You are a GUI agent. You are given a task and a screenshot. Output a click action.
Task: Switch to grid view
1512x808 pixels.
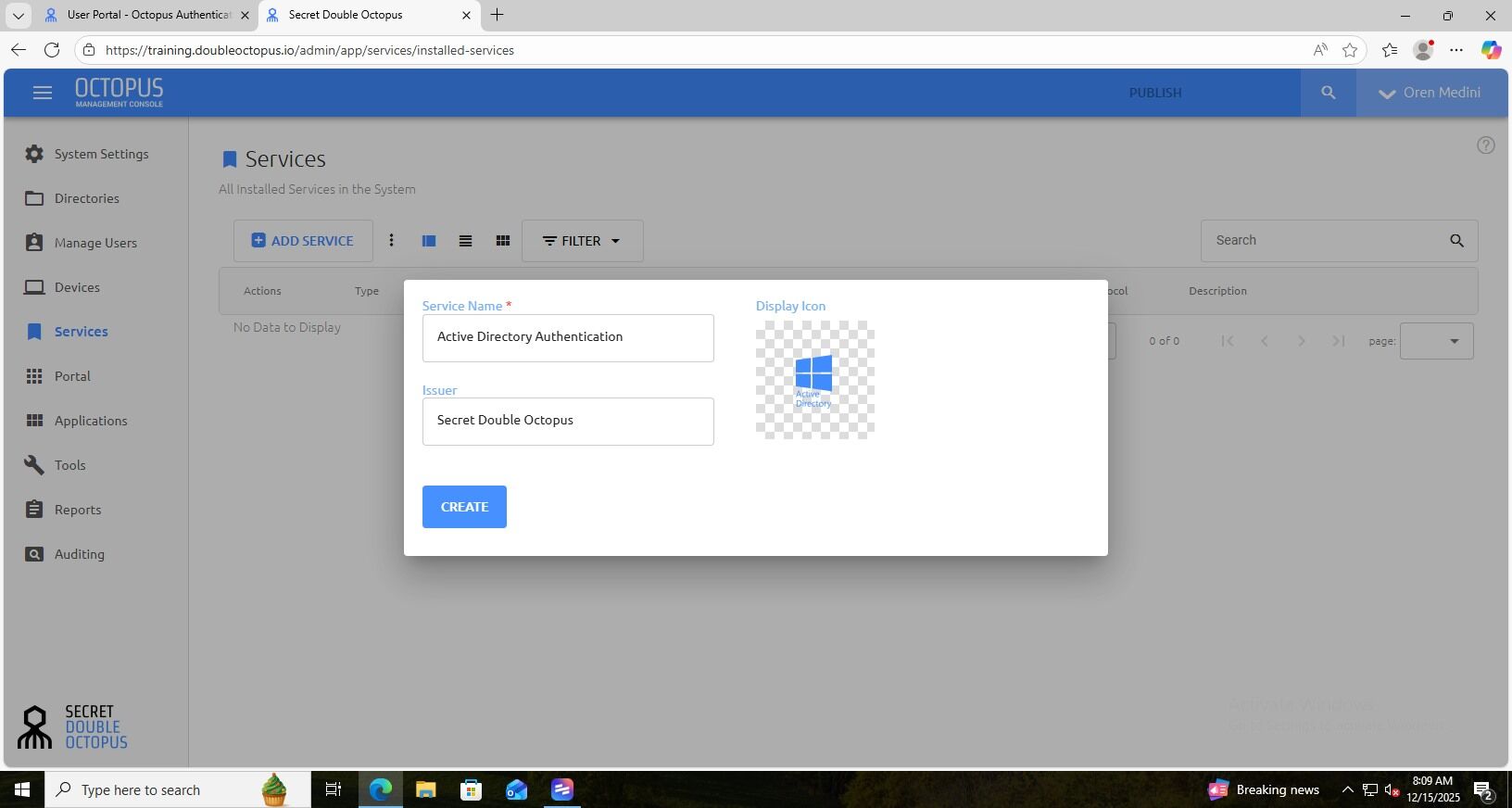coord(502,241)
